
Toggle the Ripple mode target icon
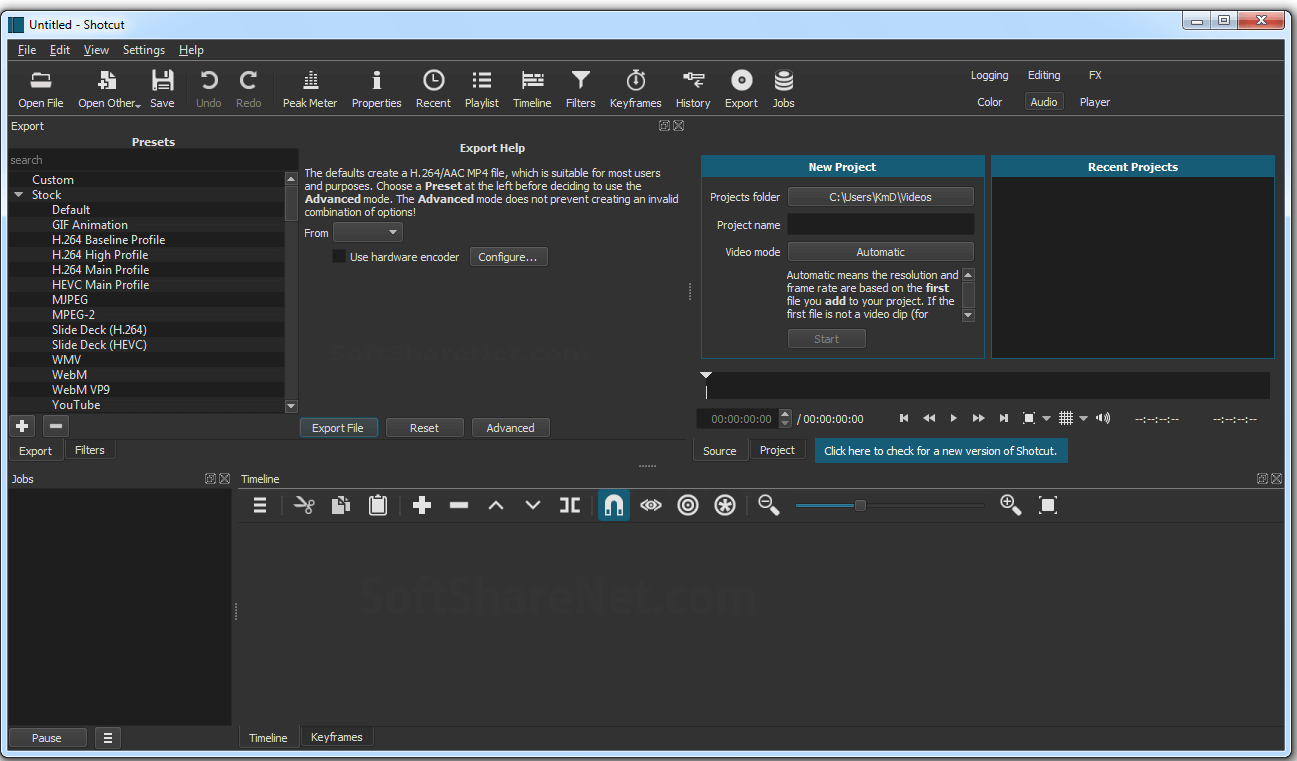[688, 506]
